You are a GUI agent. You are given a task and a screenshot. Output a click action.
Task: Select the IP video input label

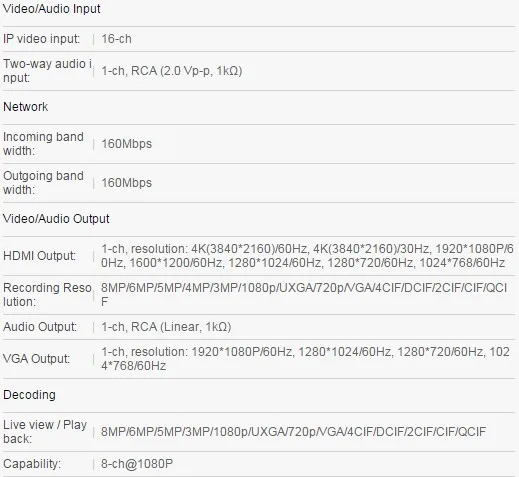(41, 39)
